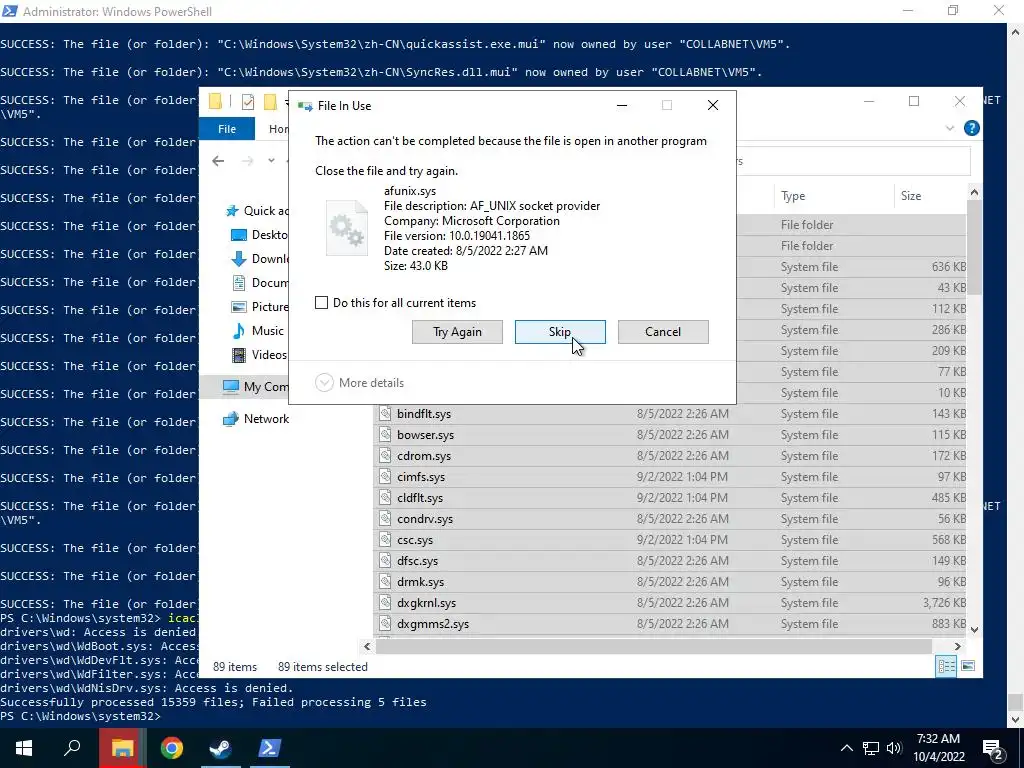Open the File tab in File Explorer
The height and width of the screenshot is (768, 1024).
click(x=227, y=129)
